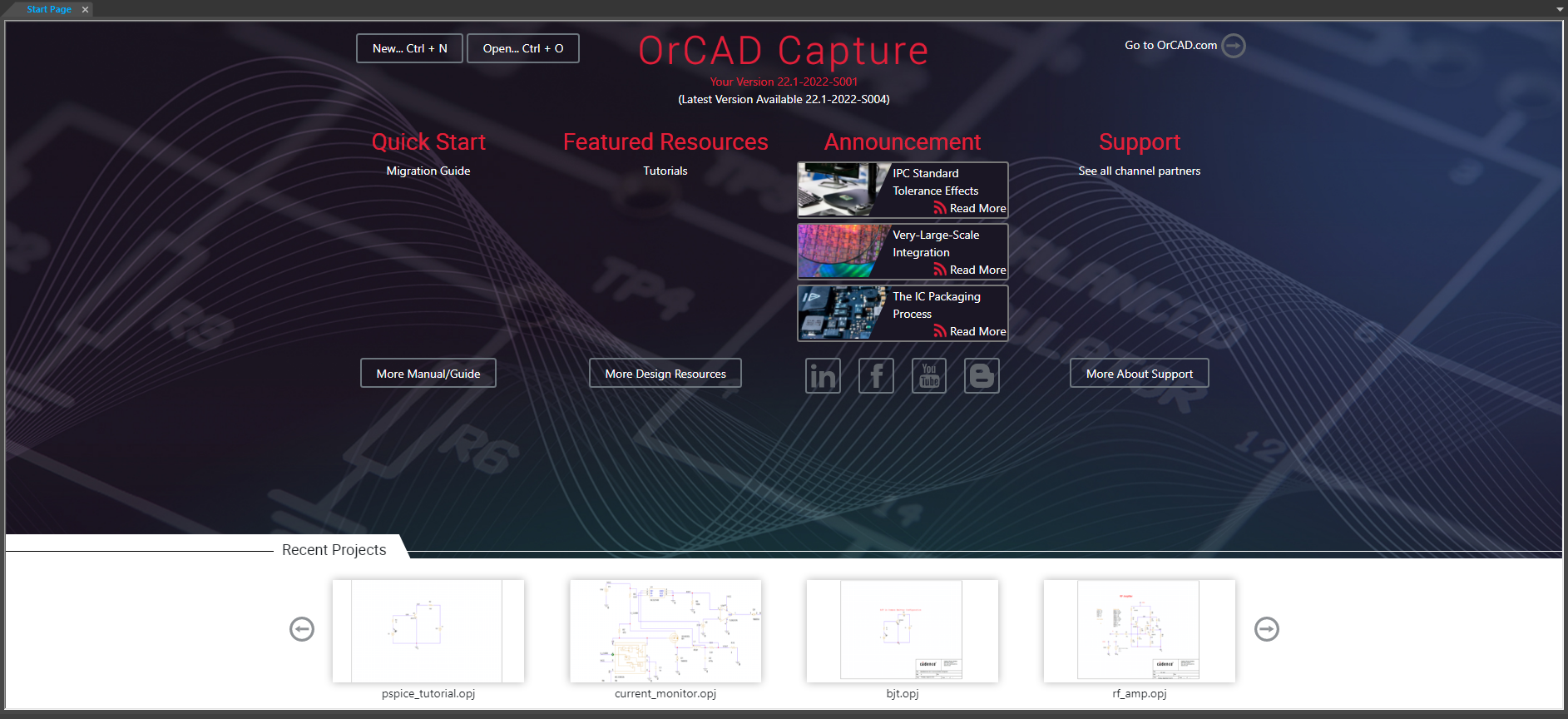
Task: Click the New project button
Action: 409,48
